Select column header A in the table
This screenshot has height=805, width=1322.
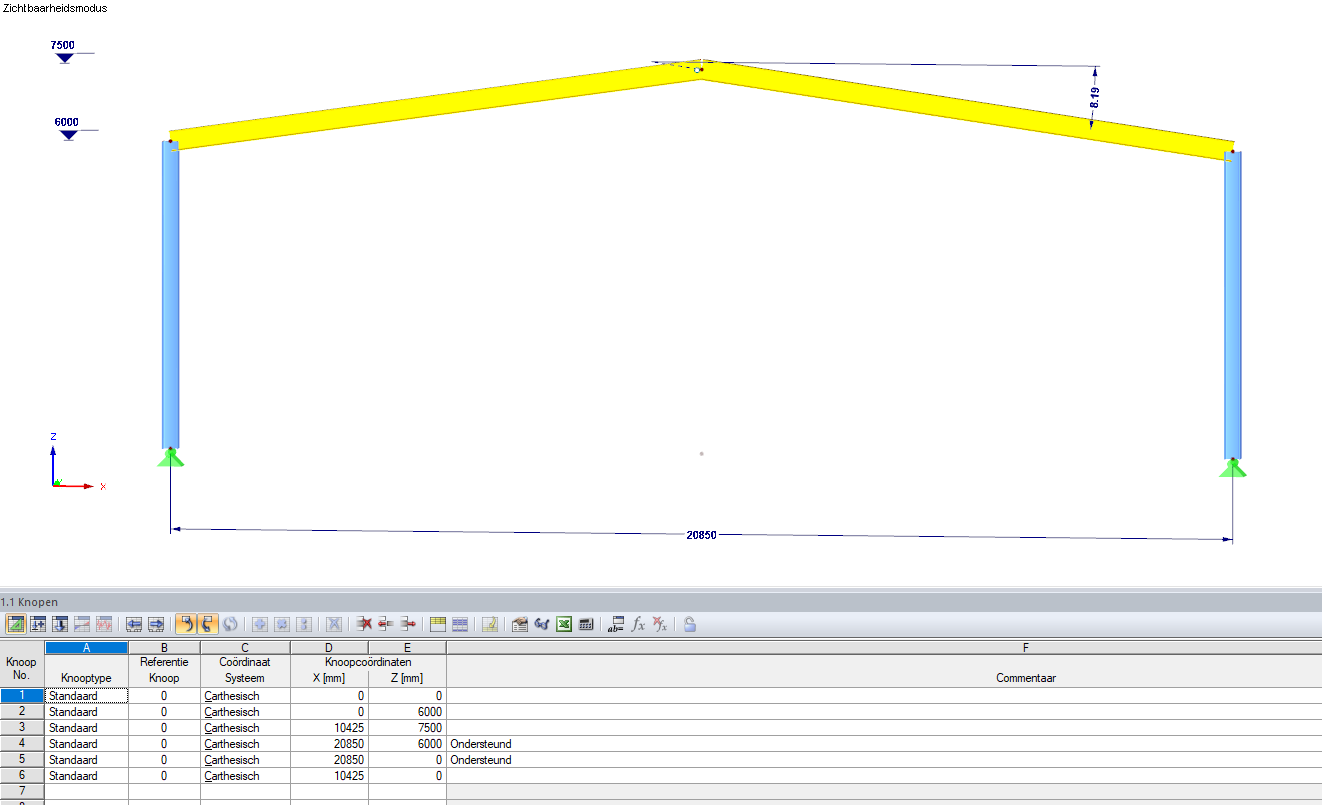(x=86, y=647)
